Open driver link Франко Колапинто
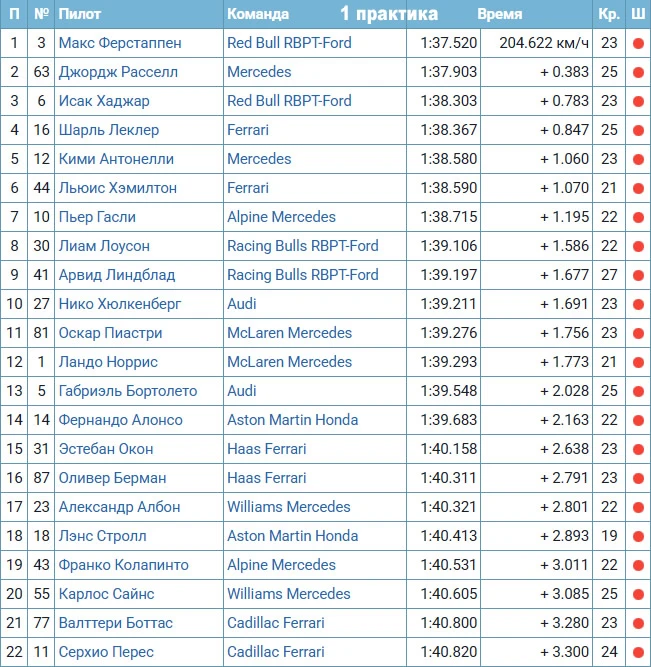This screenshot has height=667, width=651. (123, 564)
